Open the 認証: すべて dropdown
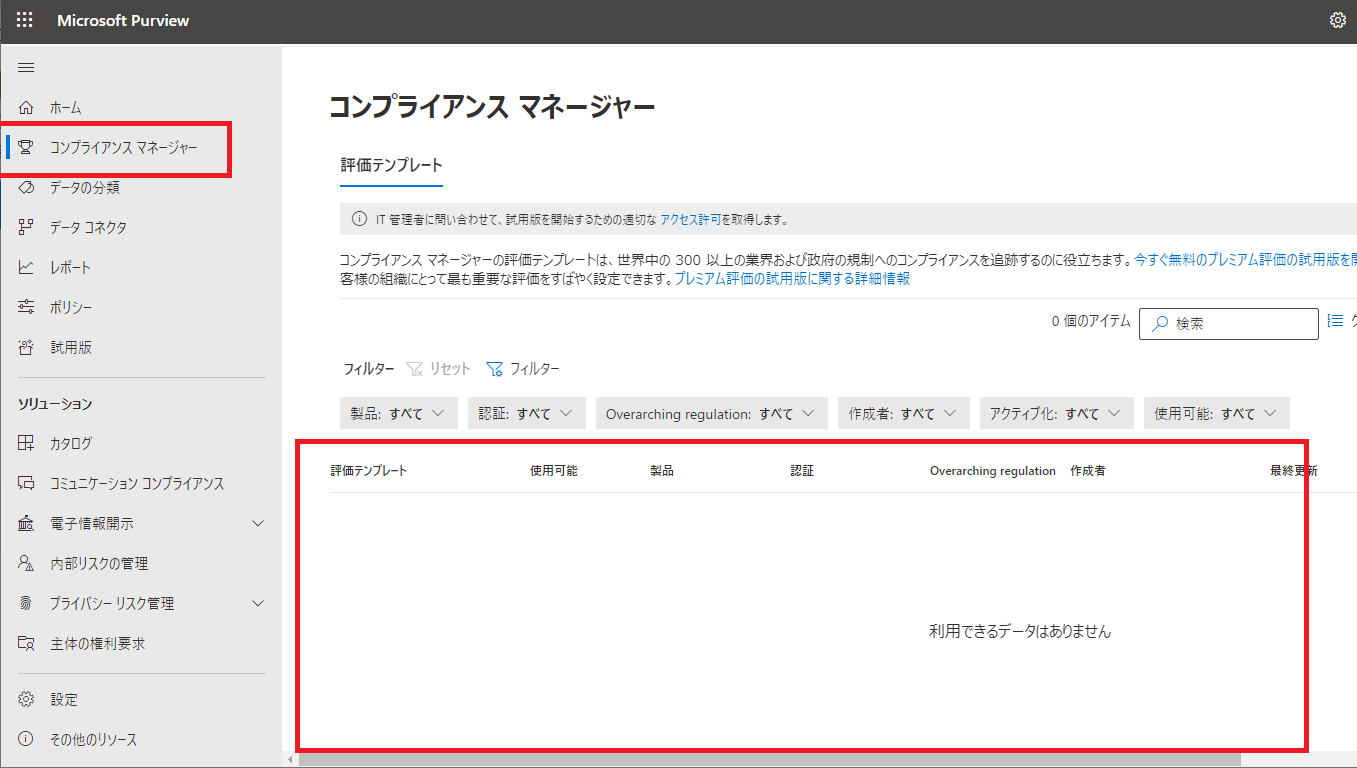 [x=526, y=413]
